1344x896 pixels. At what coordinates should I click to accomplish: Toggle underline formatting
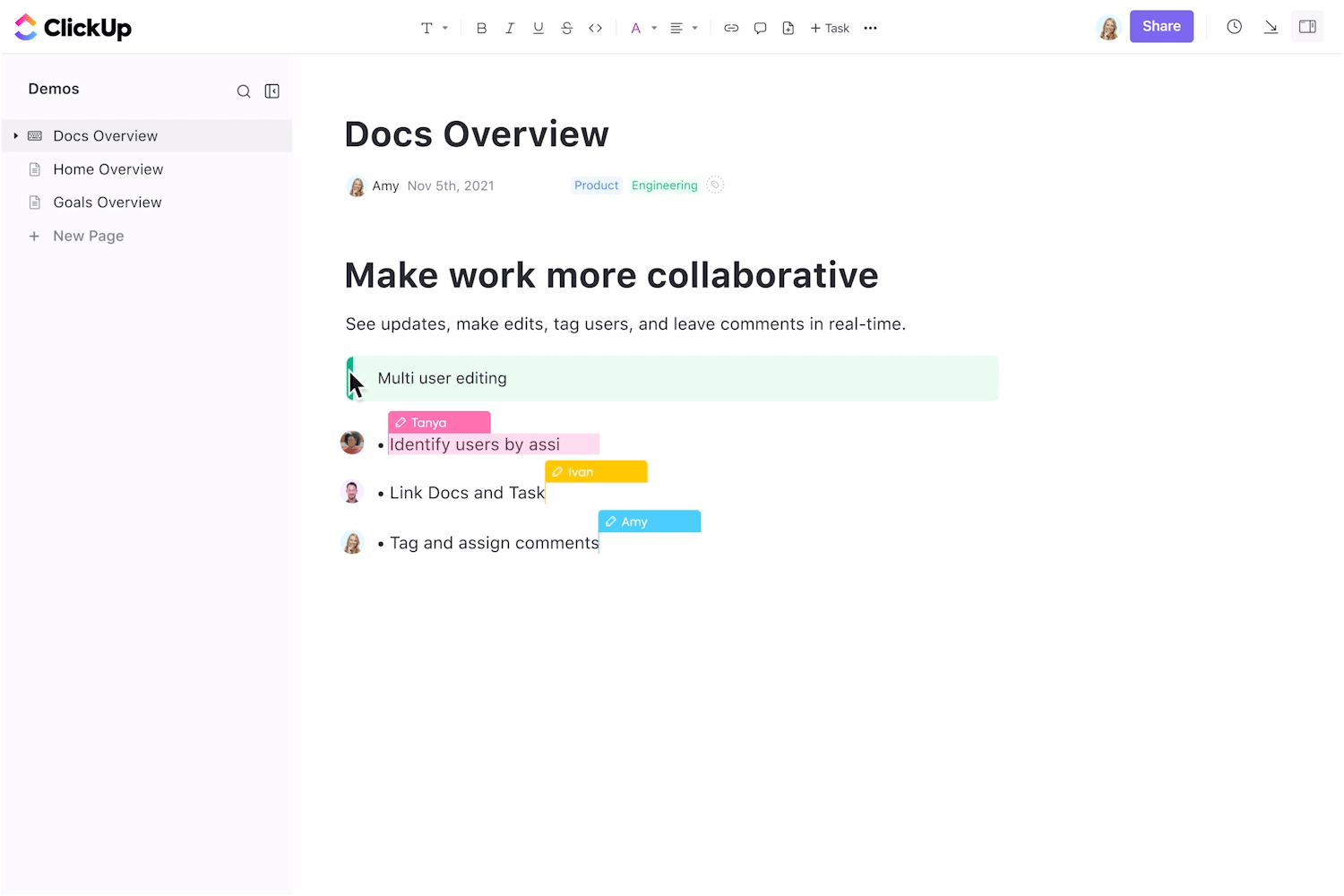coord(538,28)
